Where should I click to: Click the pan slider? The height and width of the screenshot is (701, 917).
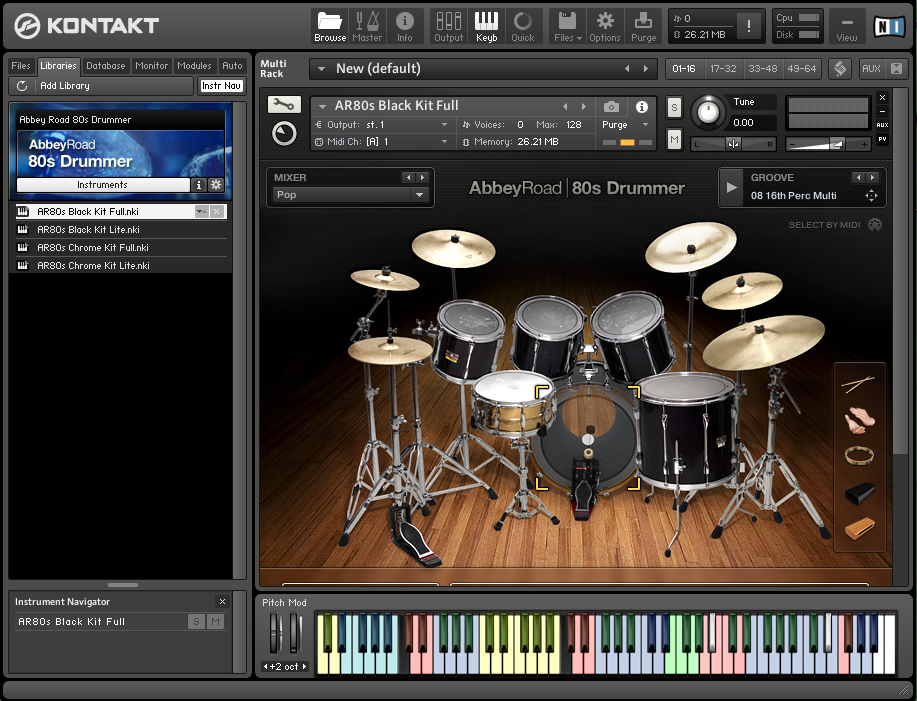click(733, 144)
